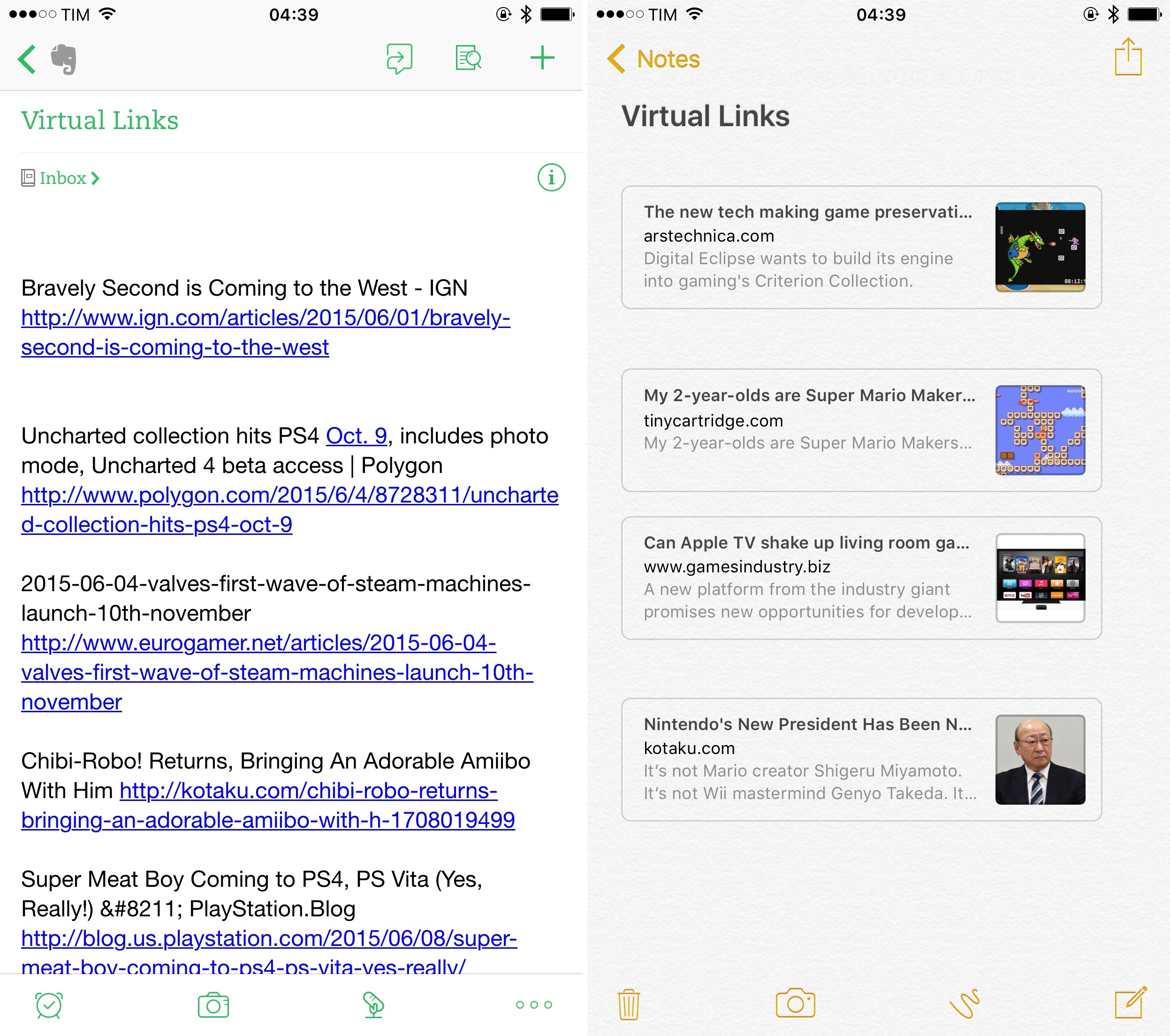Tap the right status bar 04:39 clock
Viewport: 1170px width, 1036px height.
[x=881, y=14]
